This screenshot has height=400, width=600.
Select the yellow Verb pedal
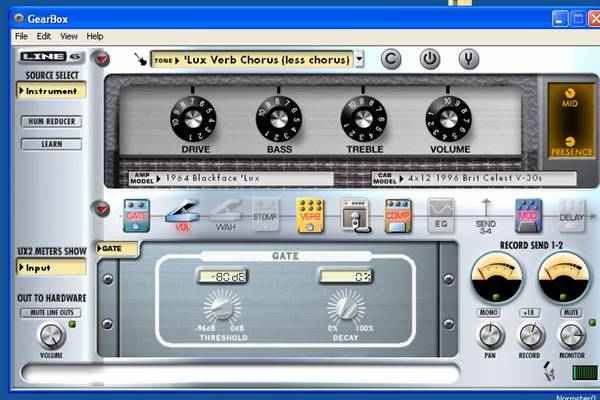[310, 216]
